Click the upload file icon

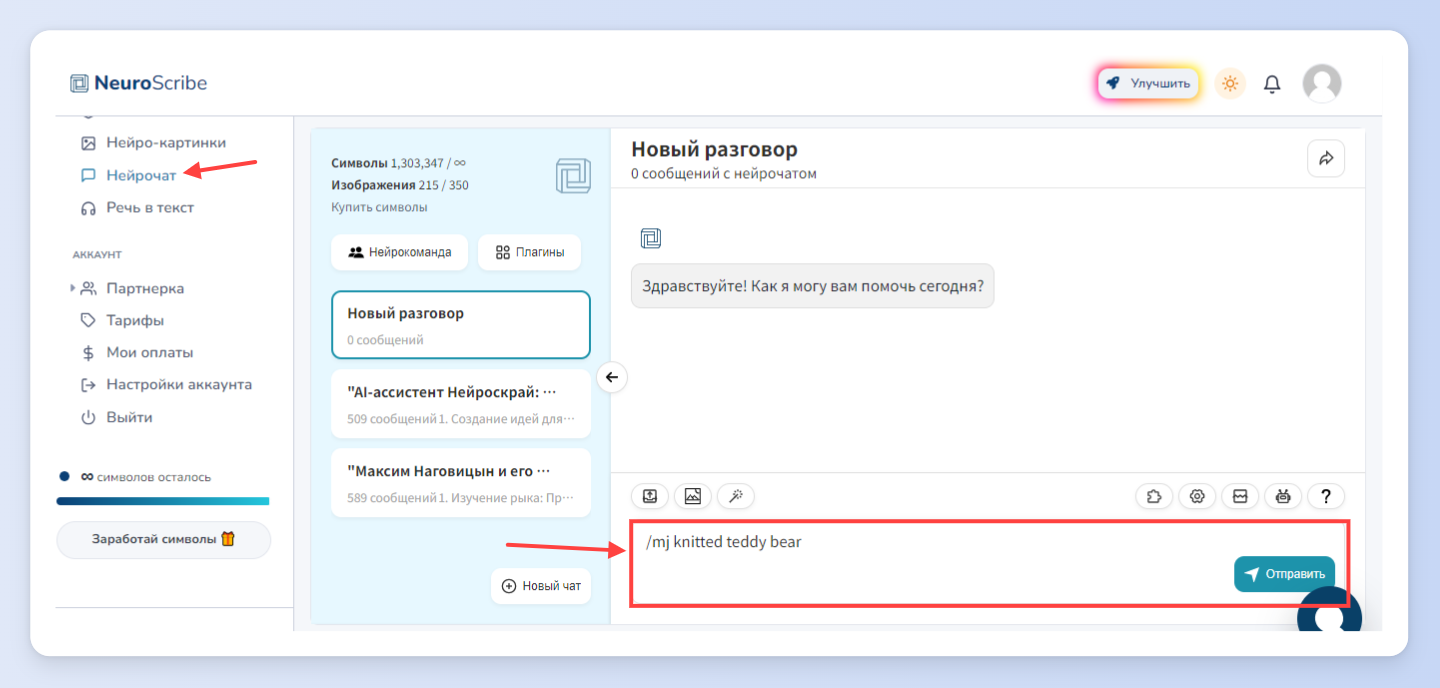coord(650,495)
